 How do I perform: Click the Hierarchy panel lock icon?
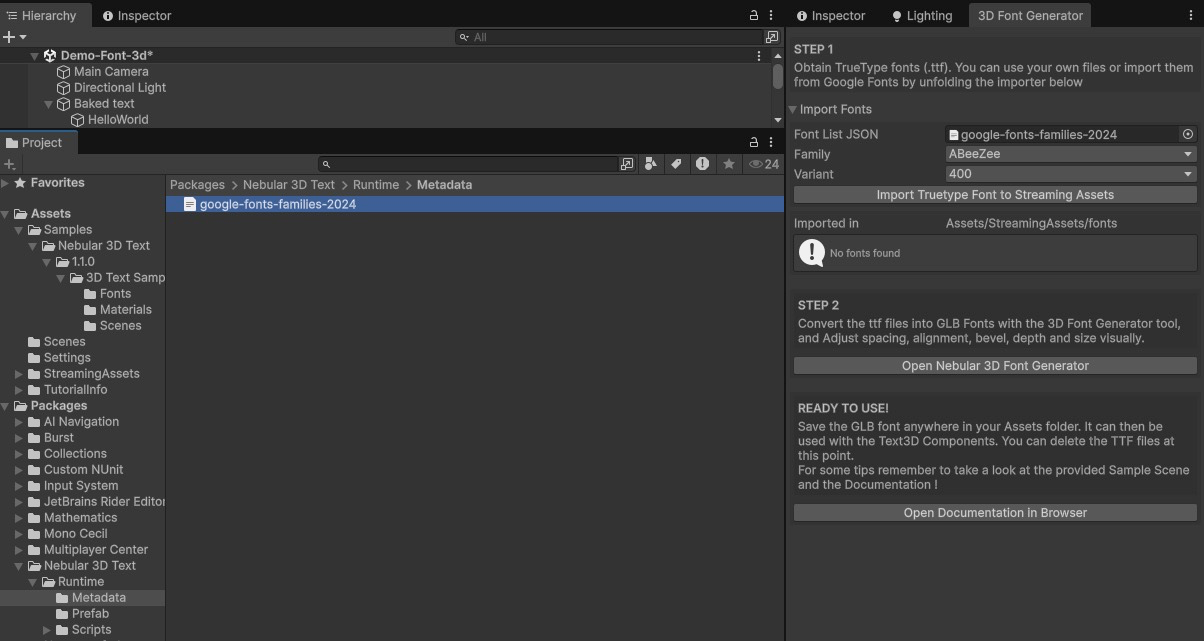tap(754, 15)
